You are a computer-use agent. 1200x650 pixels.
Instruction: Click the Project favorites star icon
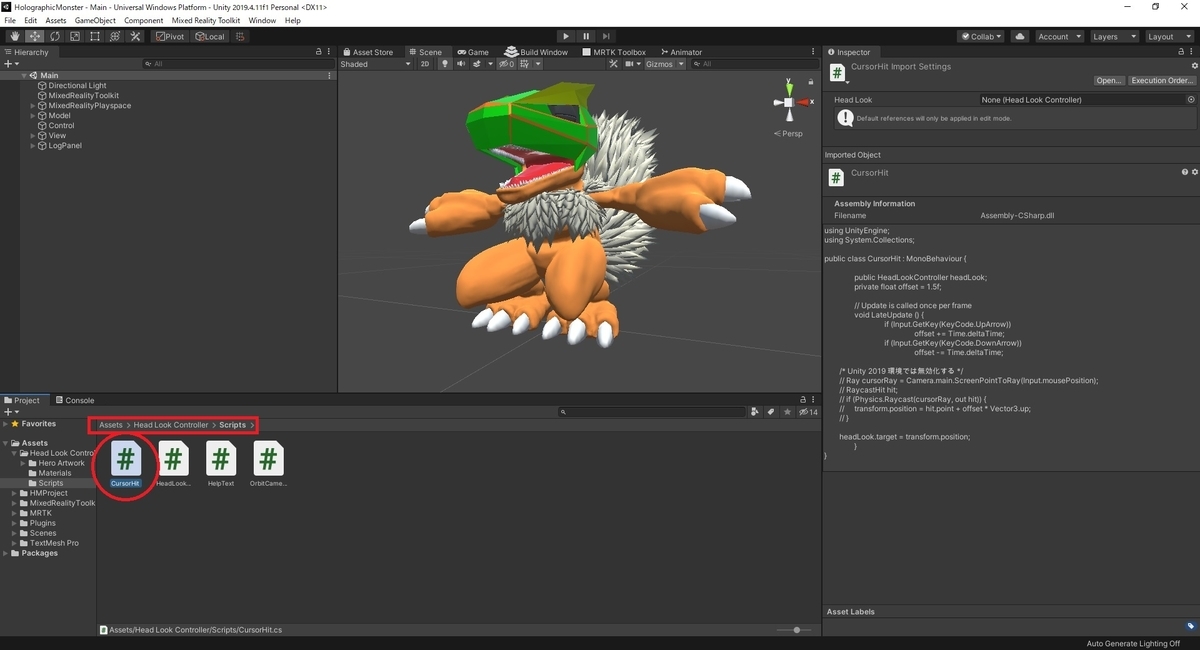click(788, 411)
